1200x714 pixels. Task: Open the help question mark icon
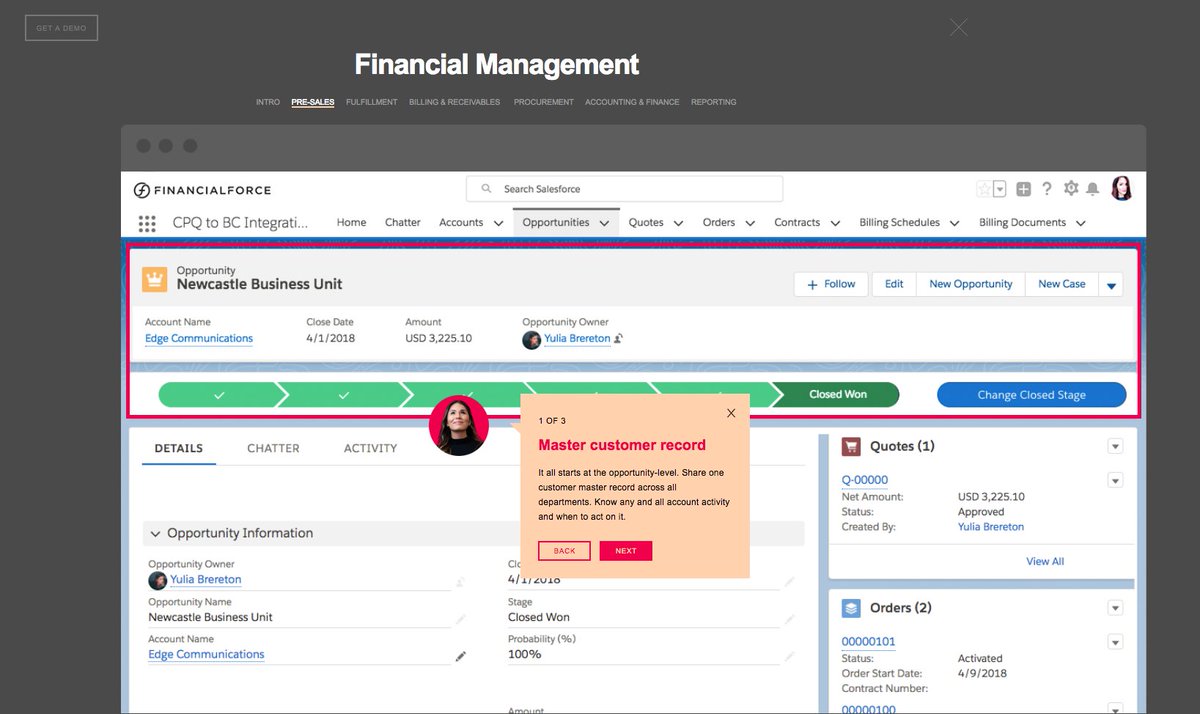tap(1047, 189)
